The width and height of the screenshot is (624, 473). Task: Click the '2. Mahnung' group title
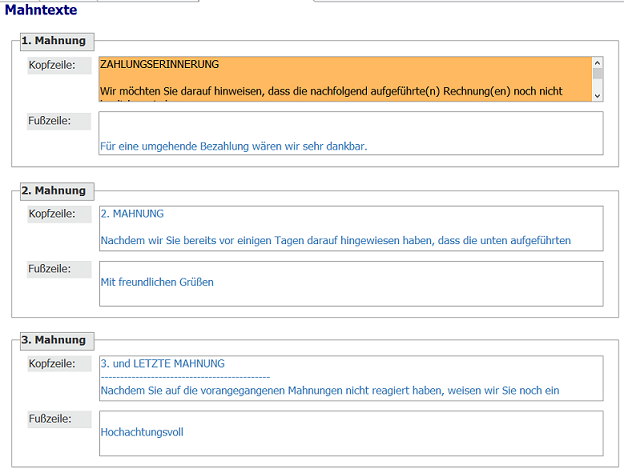pyautogui.click(x=54, y=190)
